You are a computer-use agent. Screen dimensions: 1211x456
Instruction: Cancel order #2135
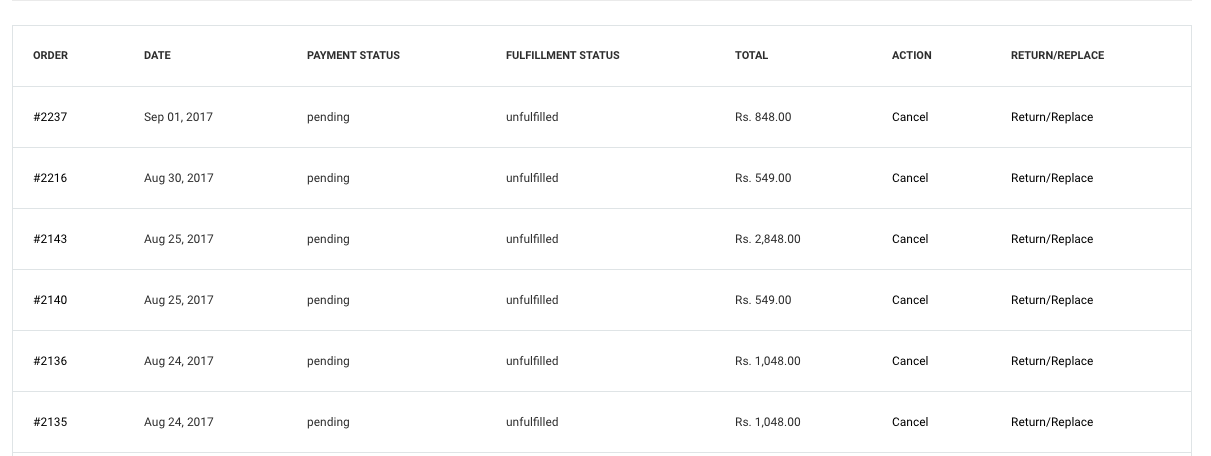(x=910, y=422)
